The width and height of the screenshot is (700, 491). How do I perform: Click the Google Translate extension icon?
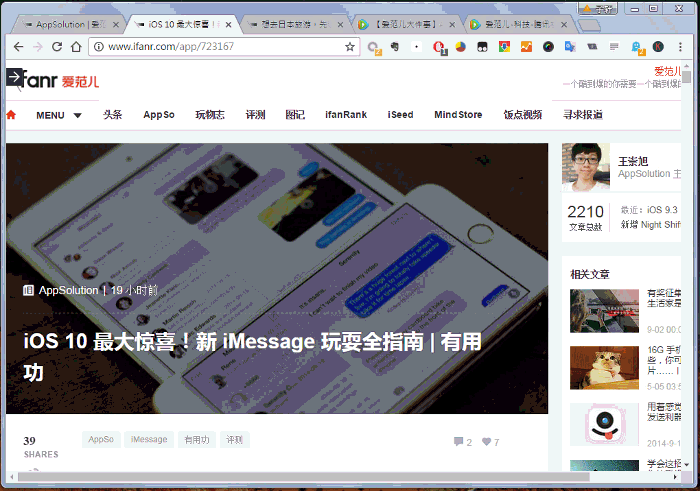pos(570,46)
